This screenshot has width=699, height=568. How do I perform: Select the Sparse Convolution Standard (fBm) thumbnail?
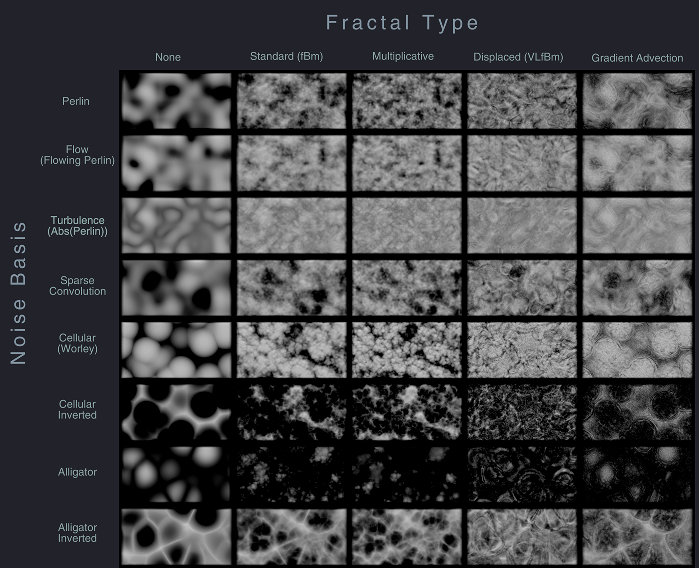(292, 288)
